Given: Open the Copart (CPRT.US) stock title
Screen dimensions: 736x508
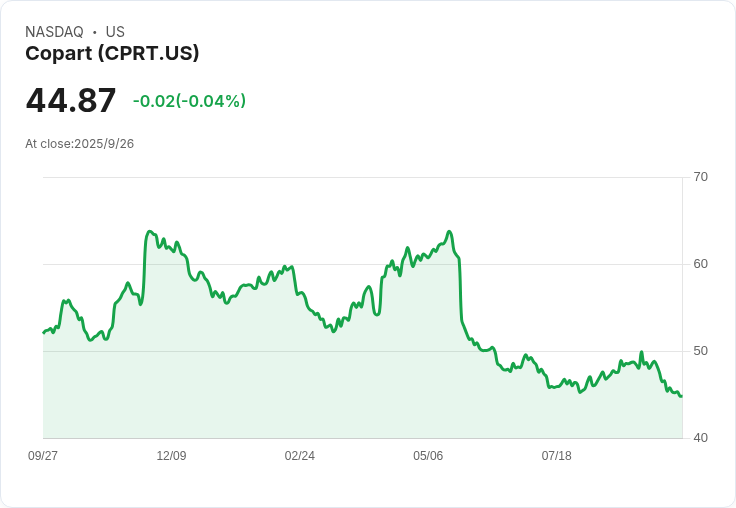Looking at the screenshot, I should 112,53.
